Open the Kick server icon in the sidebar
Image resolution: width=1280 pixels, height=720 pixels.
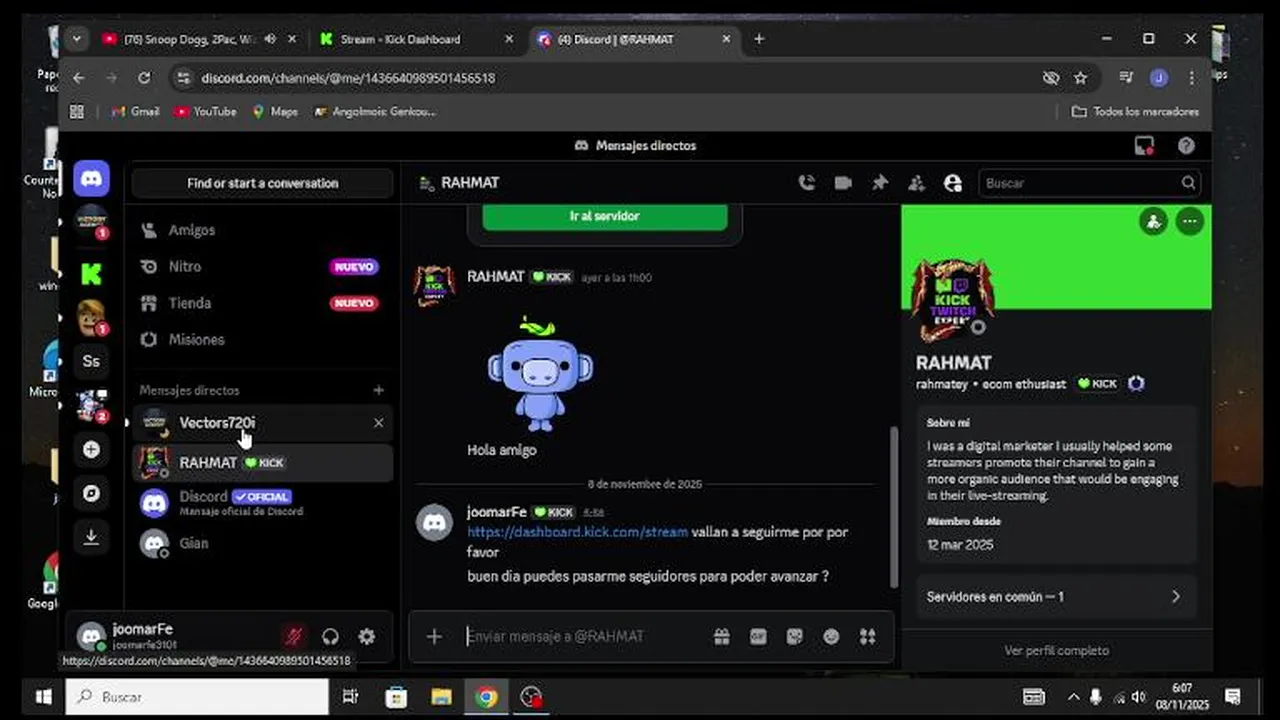click(91, 273)
